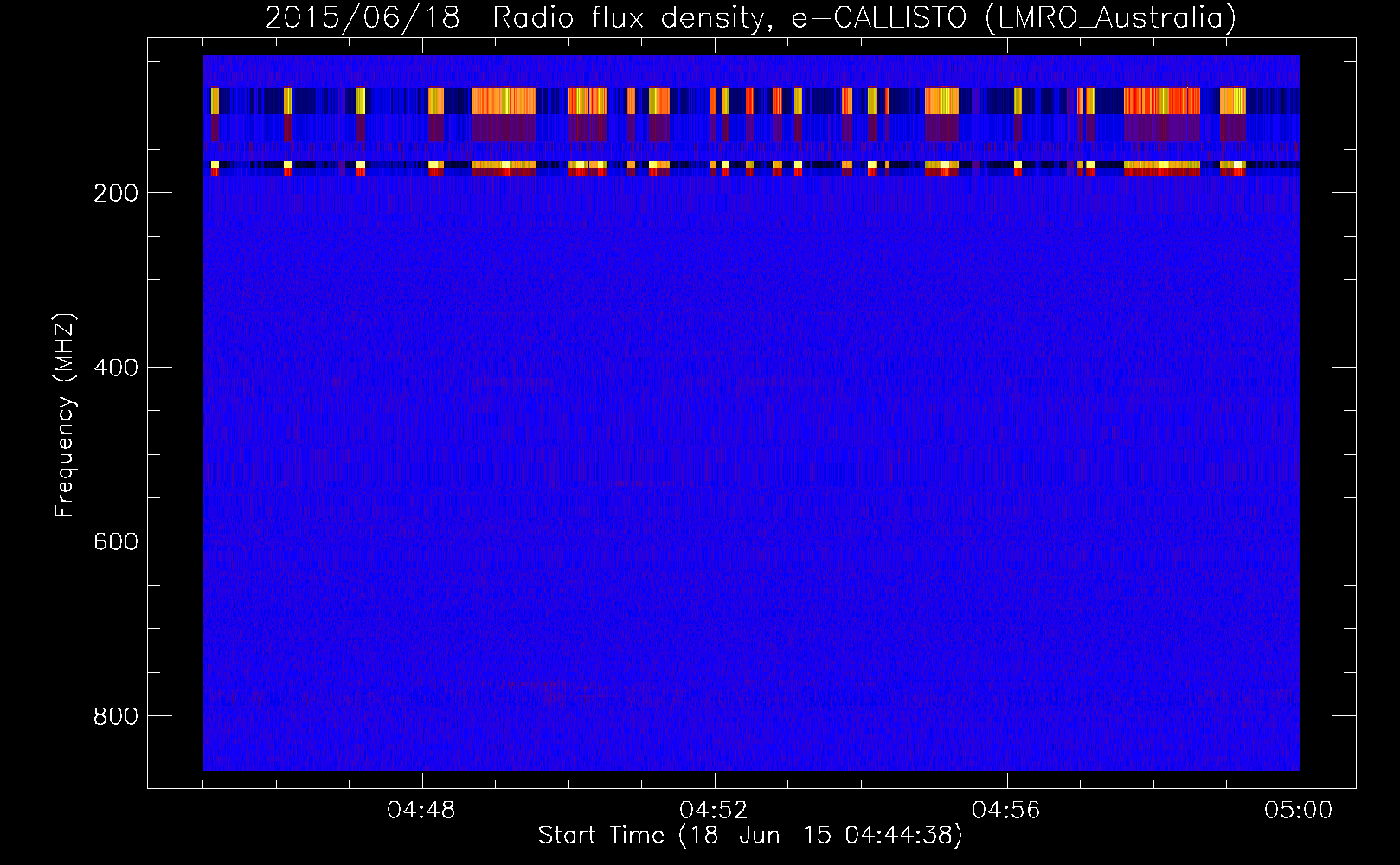Click the 04:48 time tick label

click(x=421, y=811)
